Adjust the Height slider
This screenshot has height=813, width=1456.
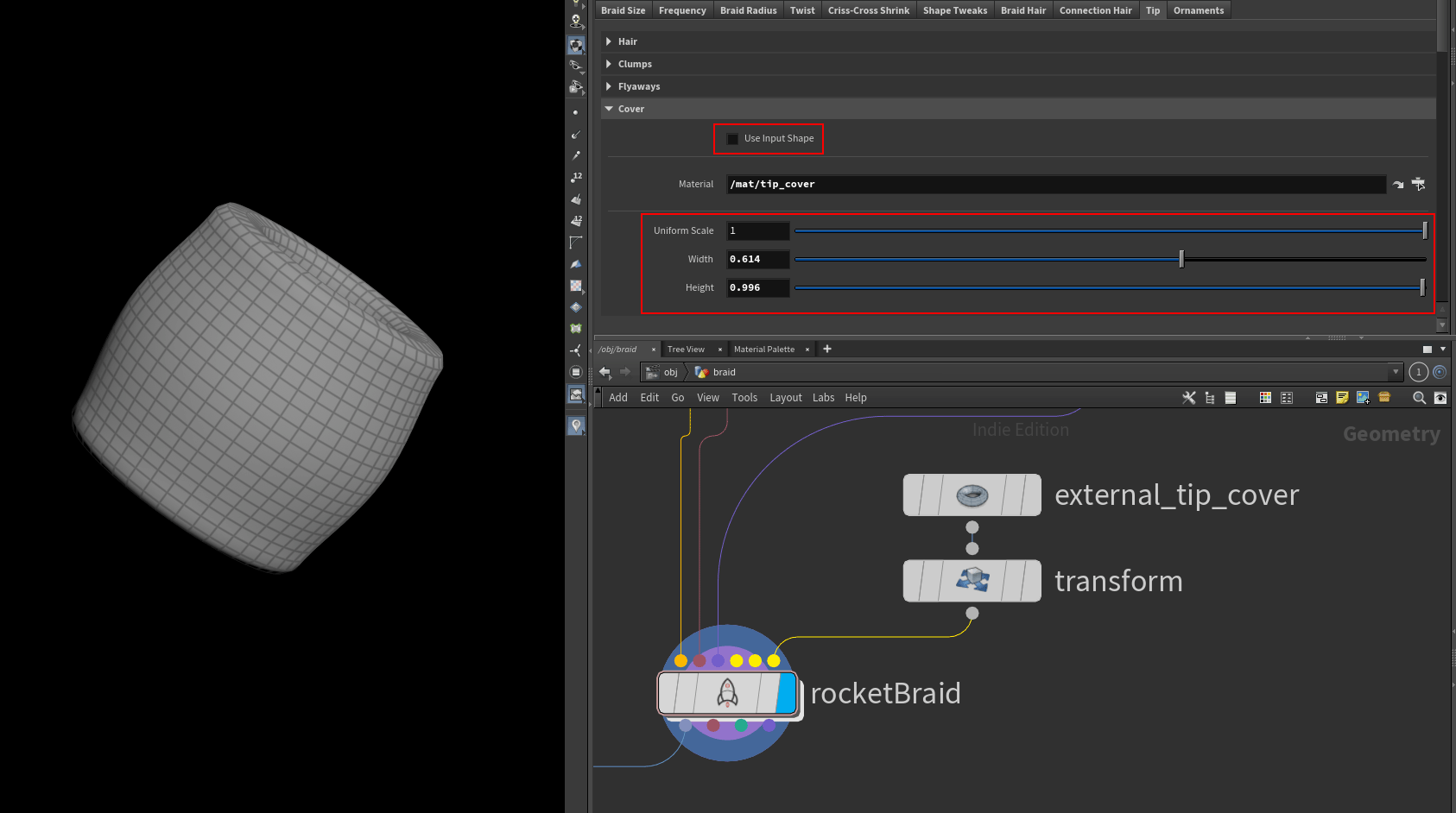(1111, 287)
